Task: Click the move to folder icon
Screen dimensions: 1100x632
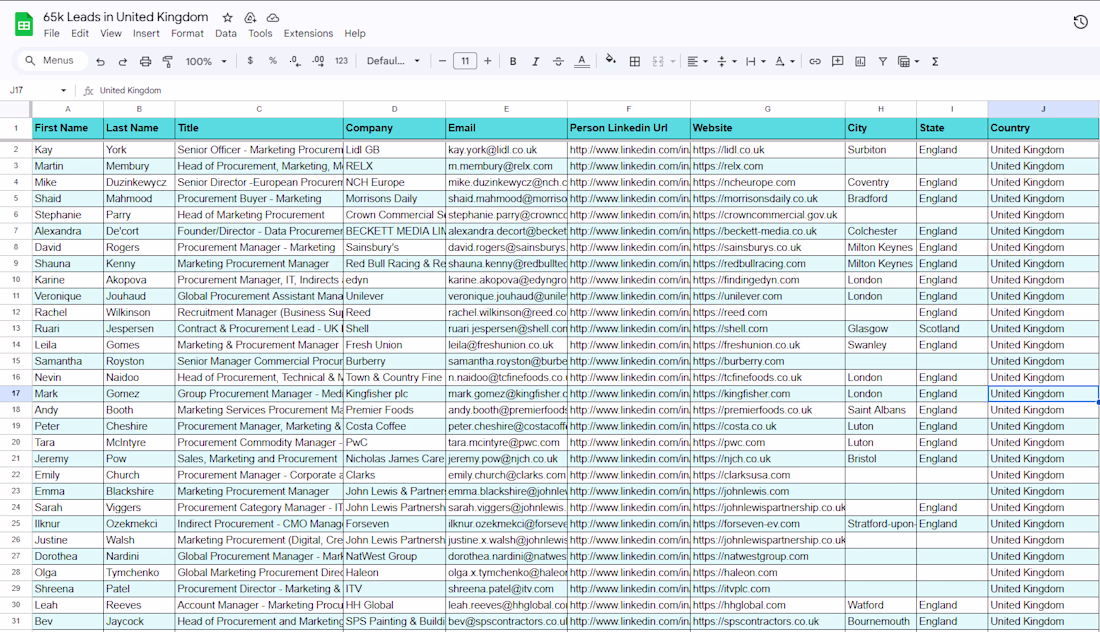Action: [250, 18]
